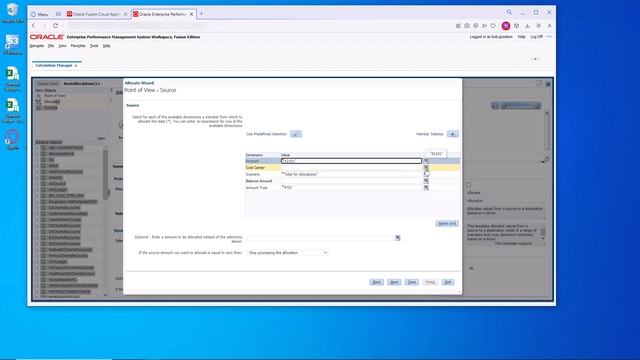Open the Help menu in menu bar

(x=107, y=46)
